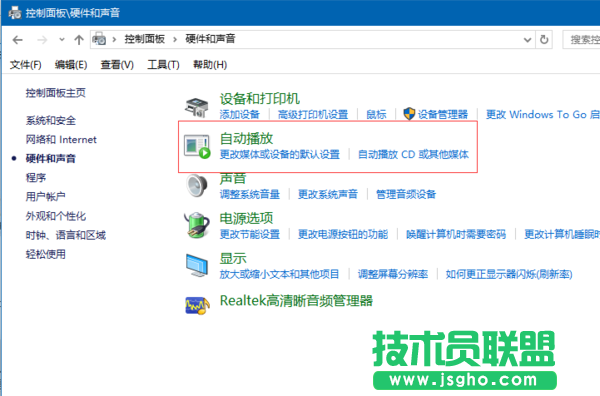Click 更改媒体或设备的默认设置 link
This screenshot has width=600, height=396.
click(x=280, y=154)
